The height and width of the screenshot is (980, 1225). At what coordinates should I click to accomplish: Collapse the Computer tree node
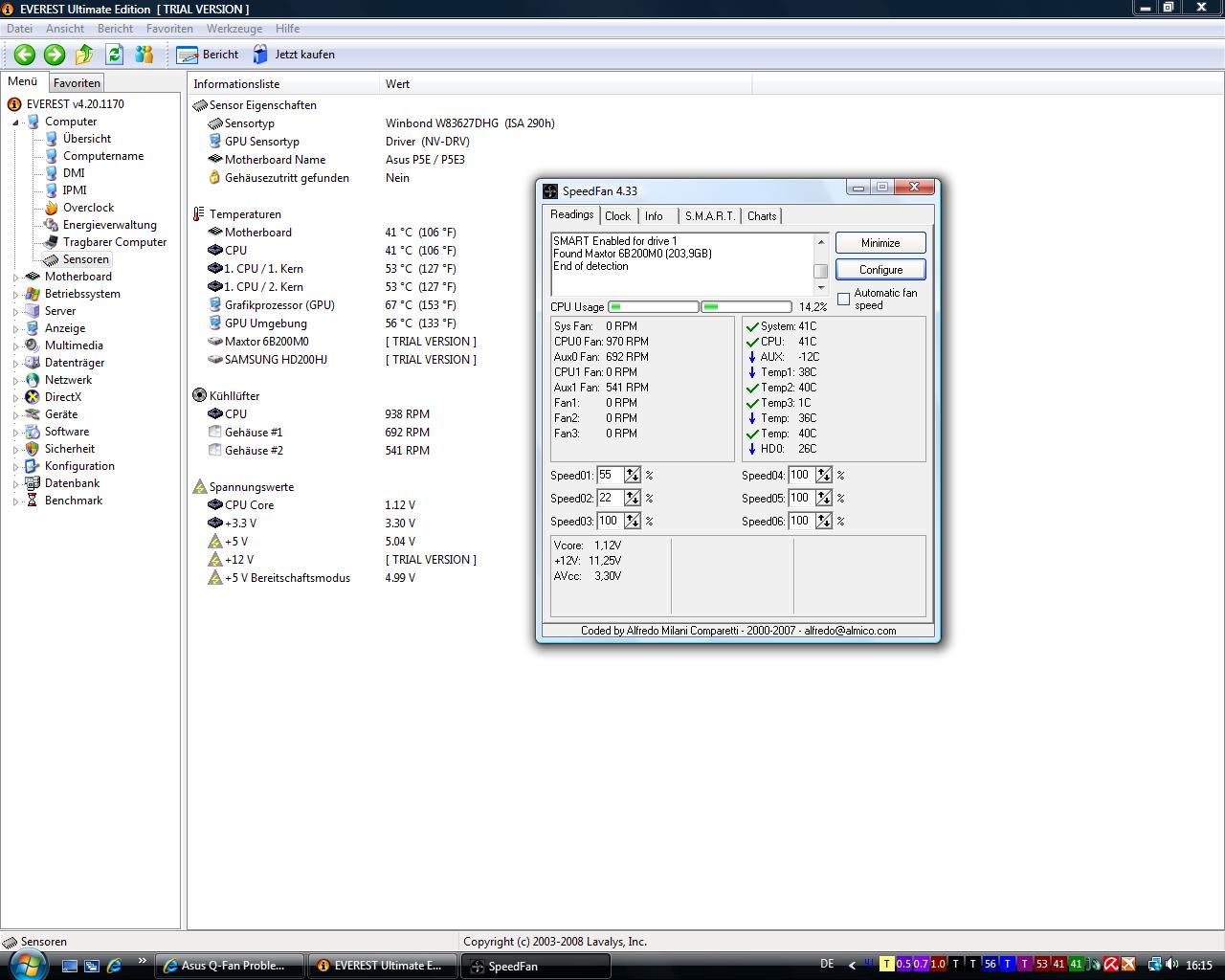[15, 122]
